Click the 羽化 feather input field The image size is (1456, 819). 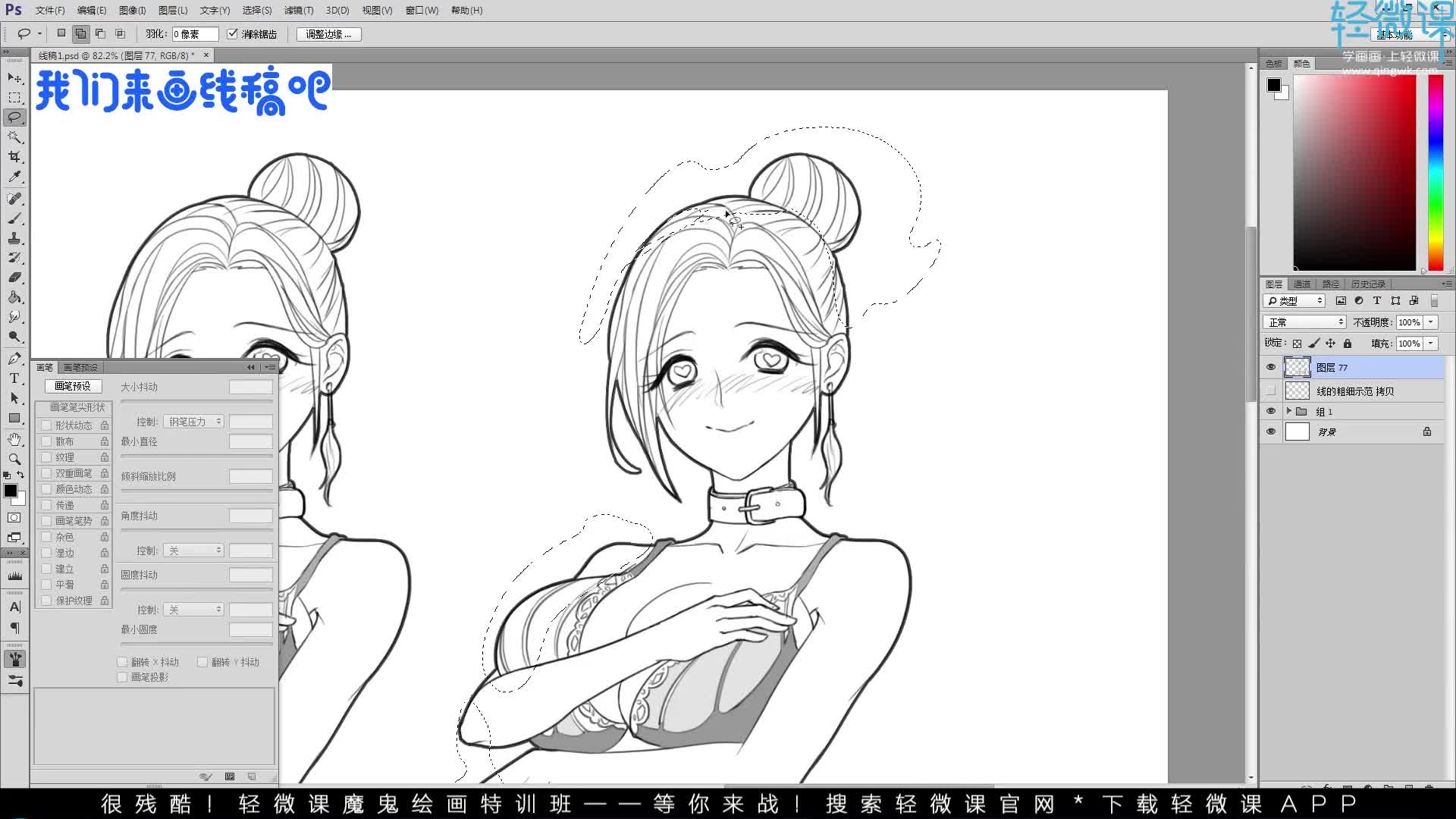pyautogui.click(x=195, y=34)
